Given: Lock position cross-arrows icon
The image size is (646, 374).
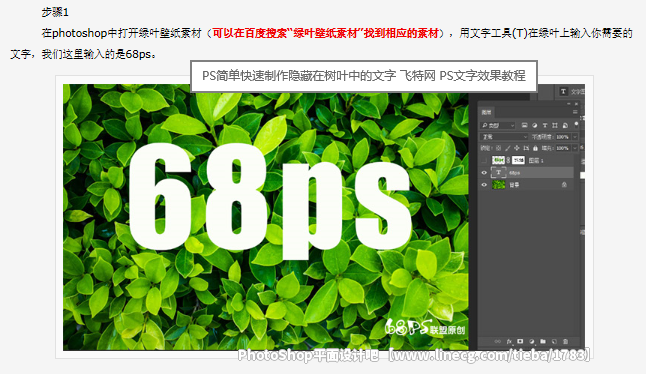Looking at the screenshot, I should click(517, 148).
